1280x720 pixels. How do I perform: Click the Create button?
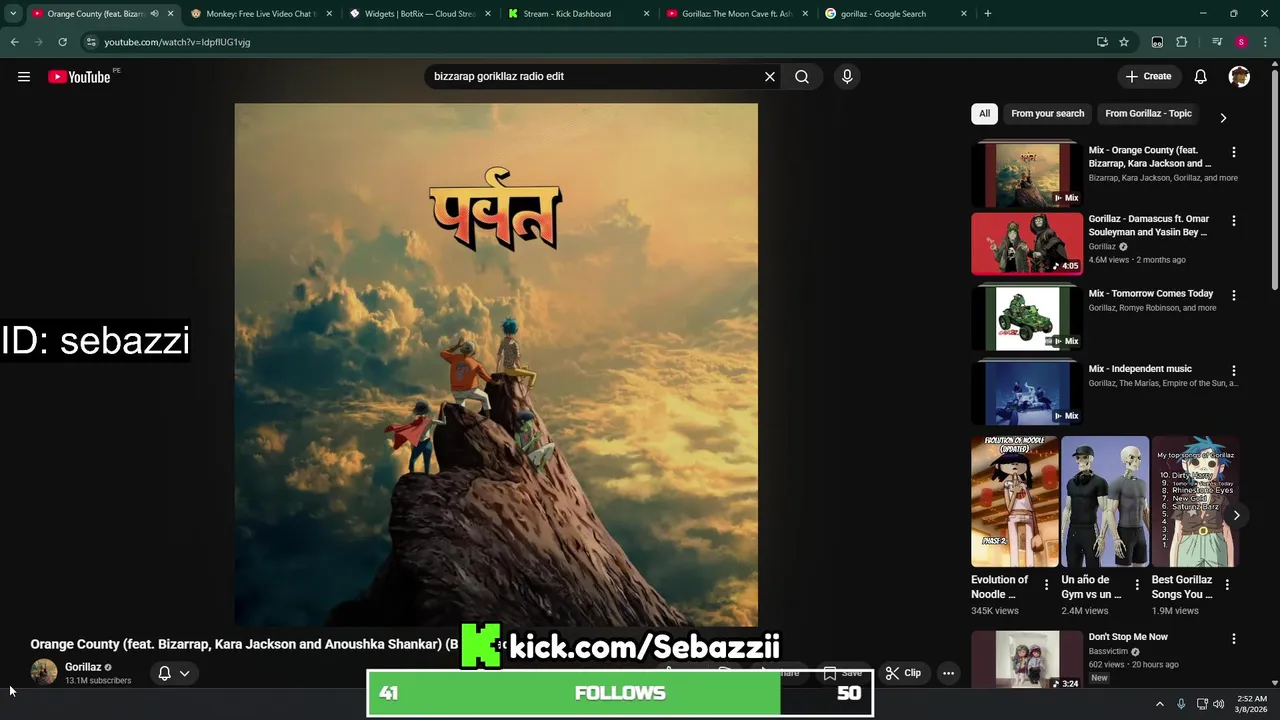click(x=1148, y=77)
